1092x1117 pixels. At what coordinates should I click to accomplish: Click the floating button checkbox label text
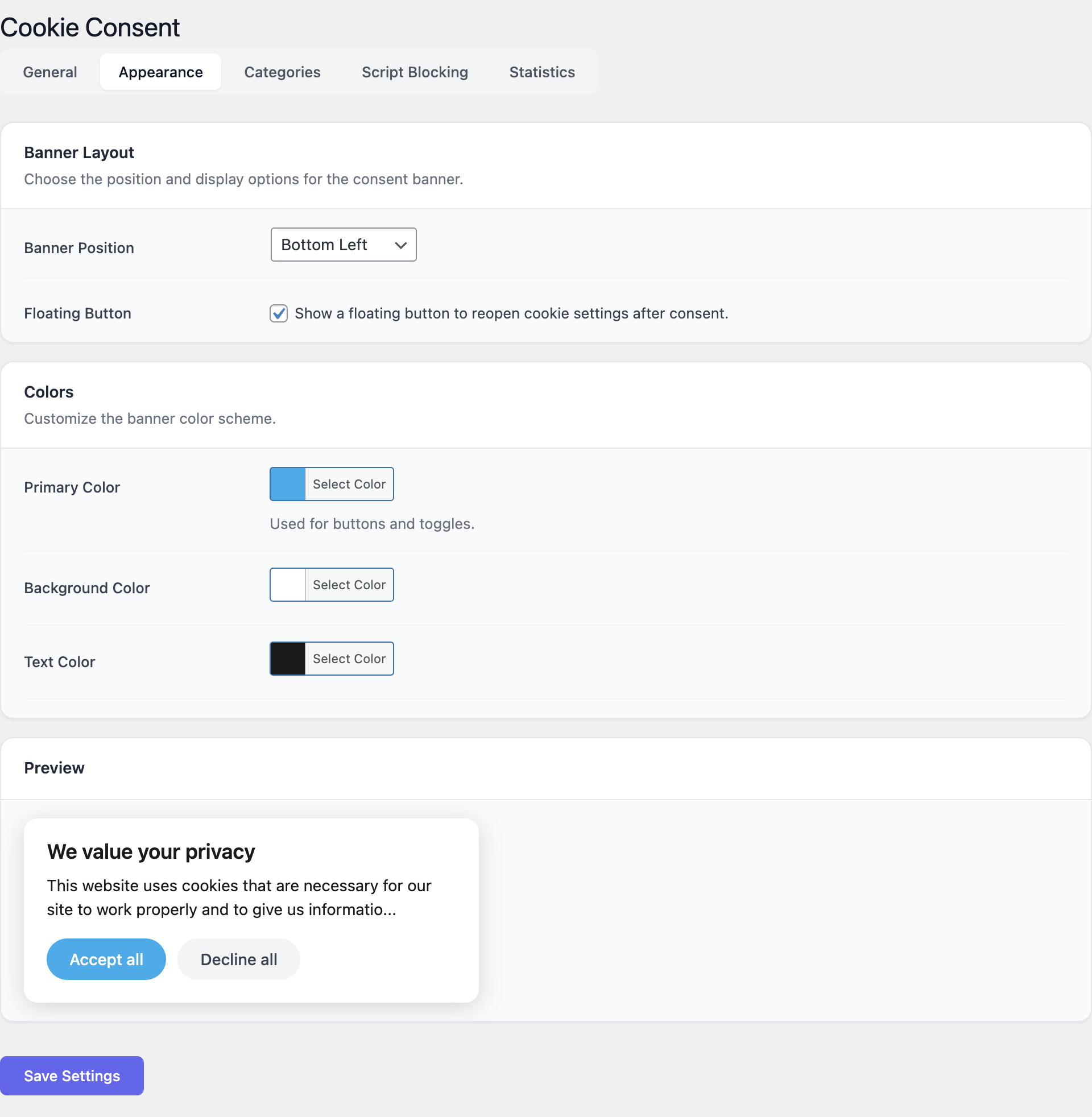pos(511,313)
